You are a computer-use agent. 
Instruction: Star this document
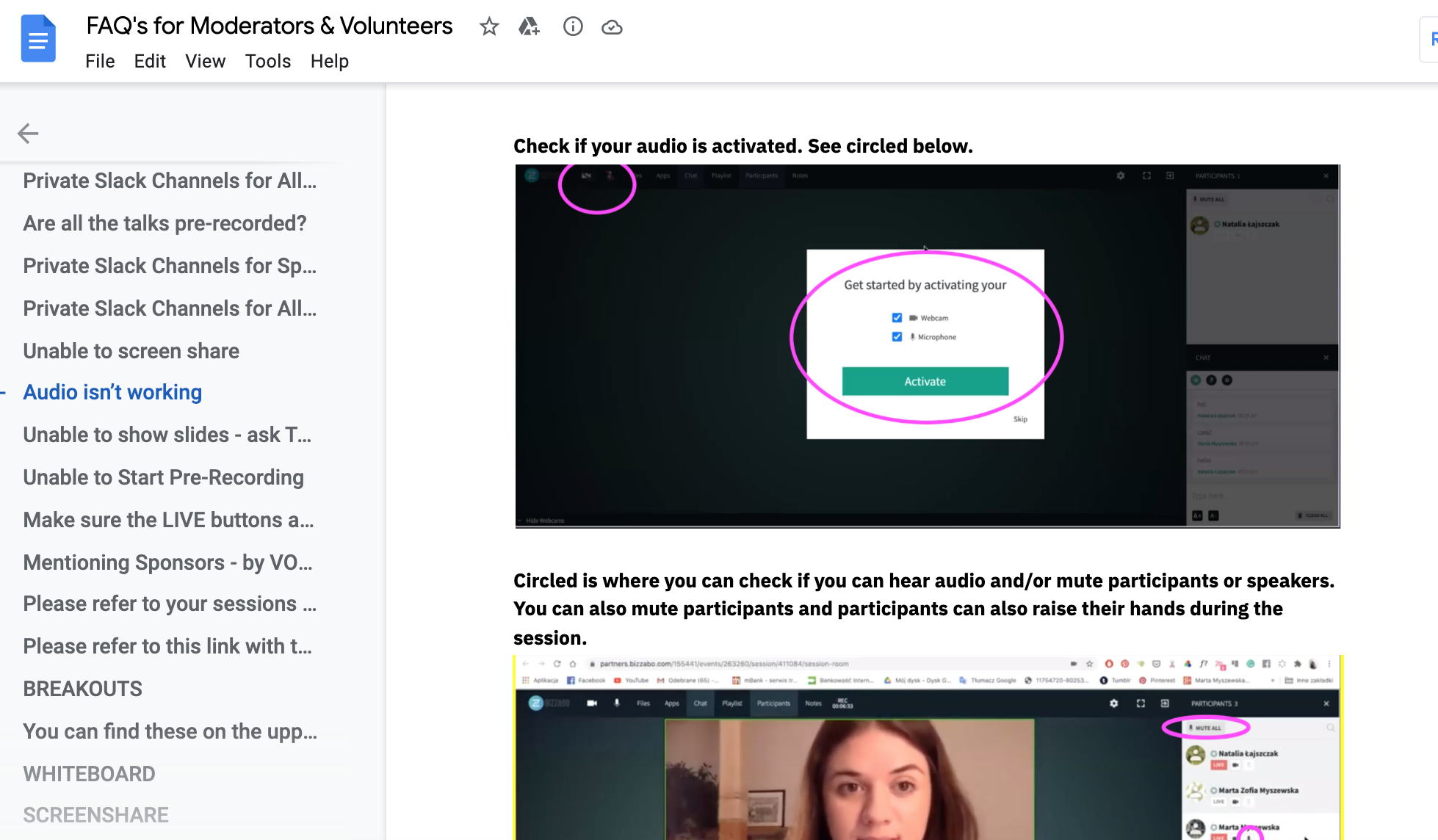(489, 27)
